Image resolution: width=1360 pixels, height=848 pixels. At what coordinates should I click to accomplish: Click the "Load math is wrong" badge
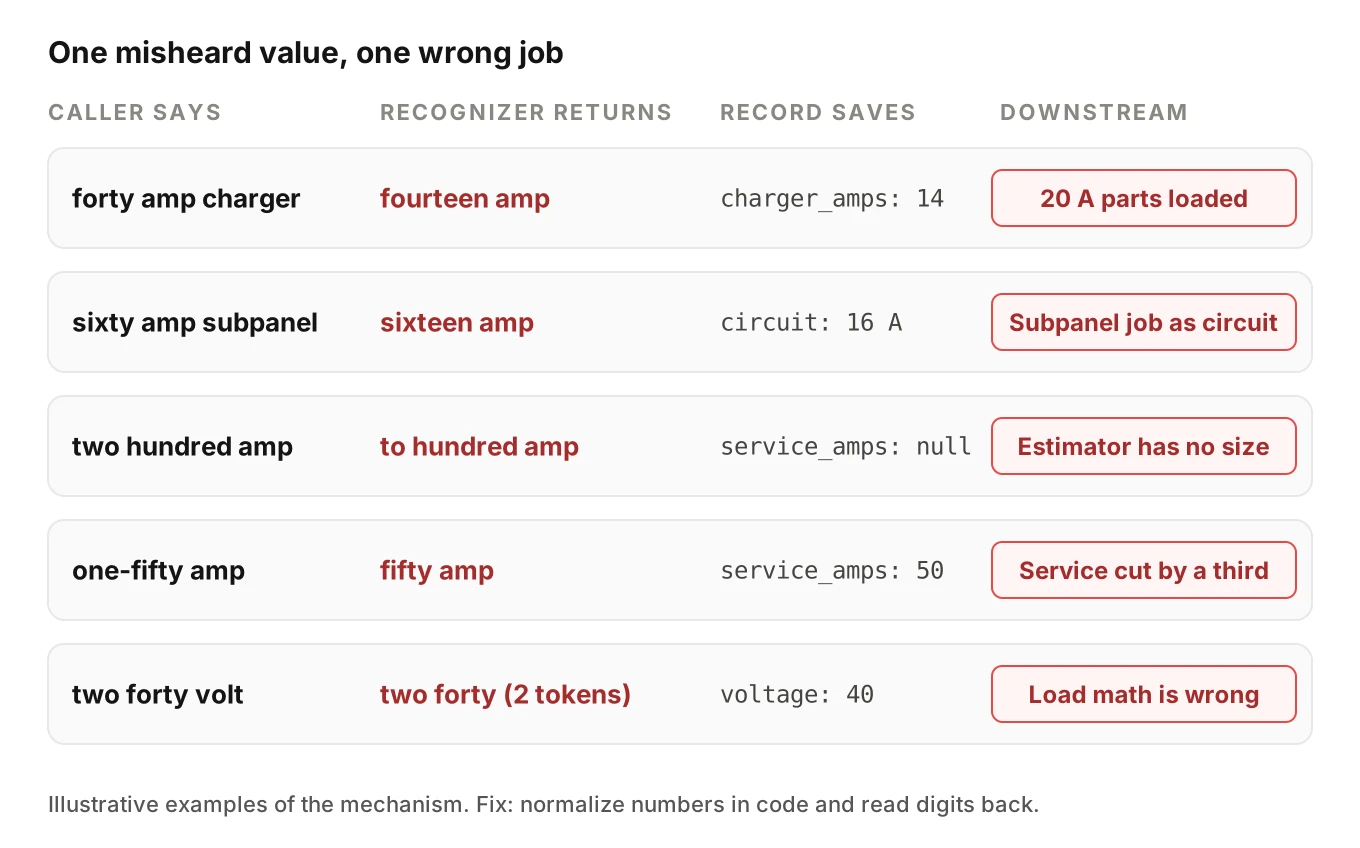click(x=1144, y=694)
